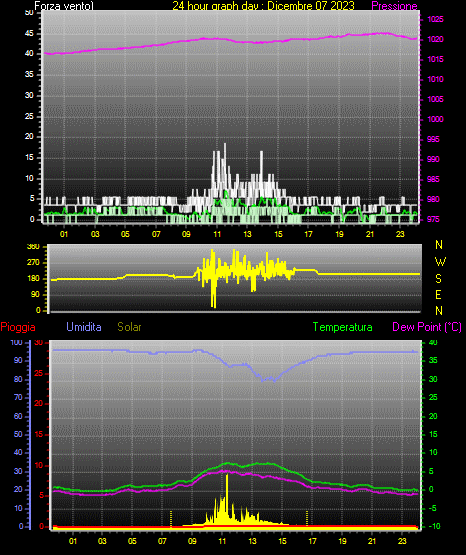Click the 25 value on red rain axis

[x=39, y=373]
